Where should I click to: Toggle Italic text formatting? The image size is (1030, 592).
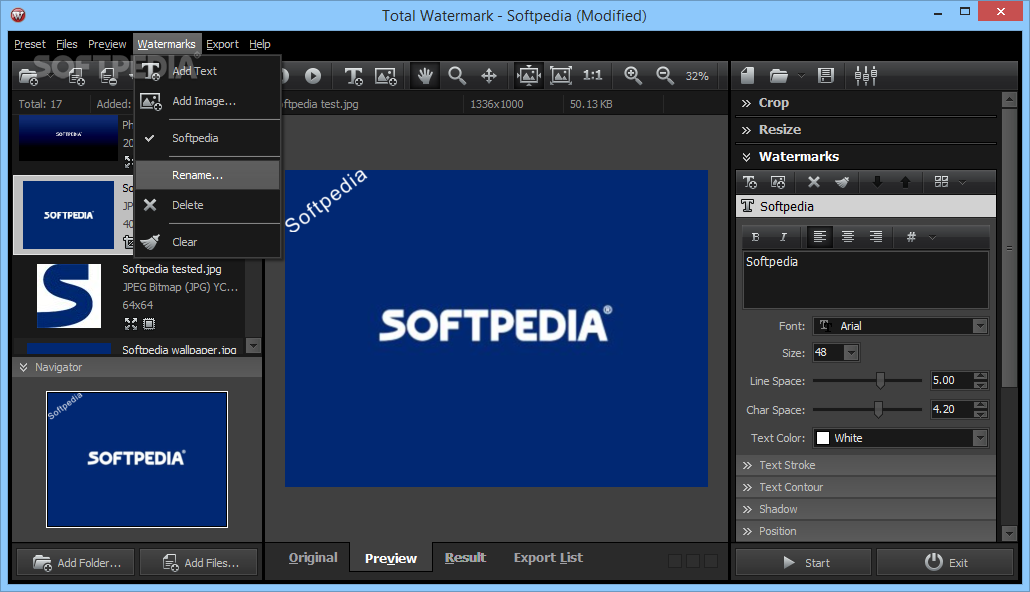(x=783, y=237)
